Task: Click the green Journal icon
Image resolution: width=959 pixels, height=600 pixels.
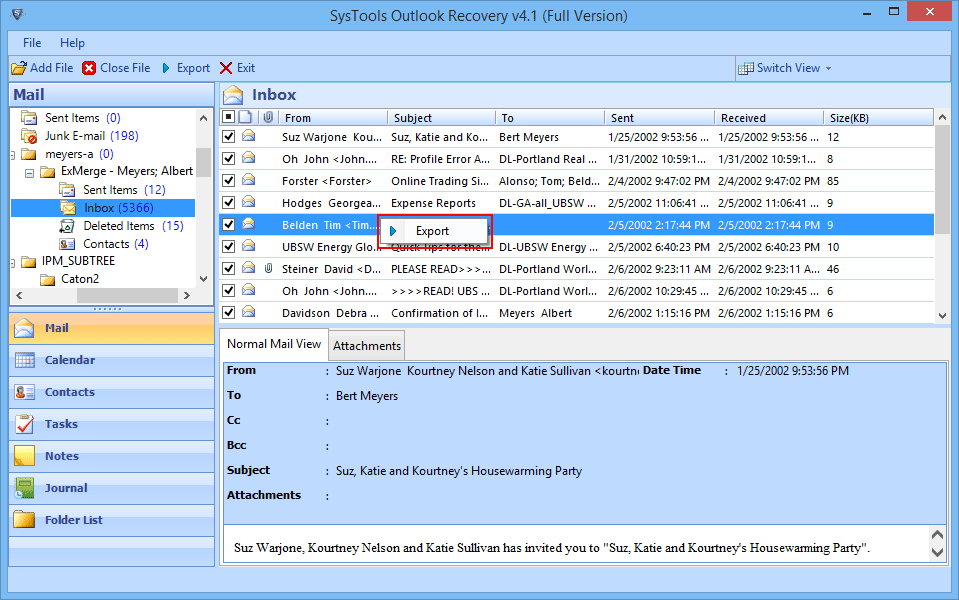Action: point(24,487)
